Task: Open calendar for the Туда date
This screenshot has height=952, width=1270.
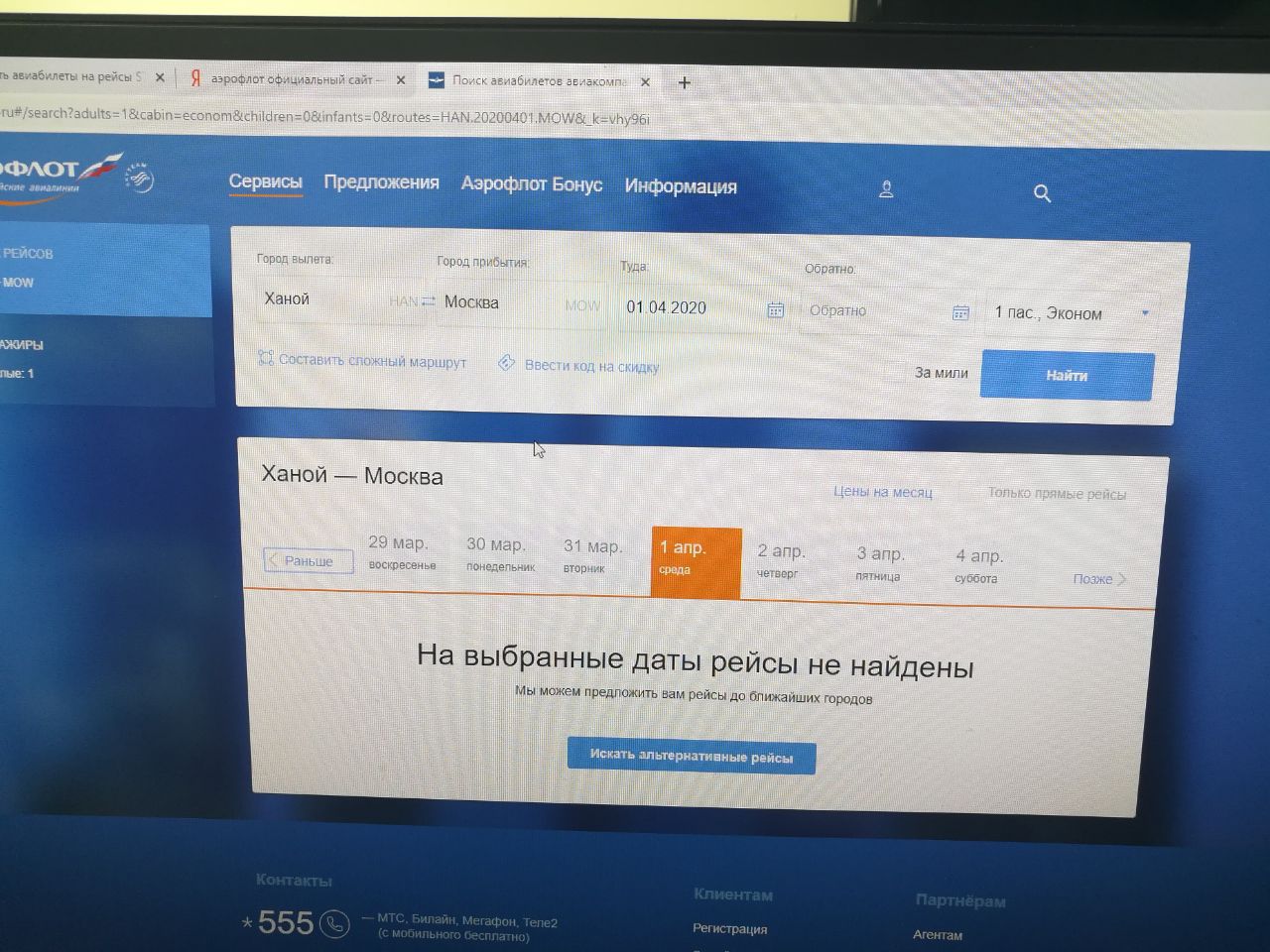Action: [x=776, y=310]
